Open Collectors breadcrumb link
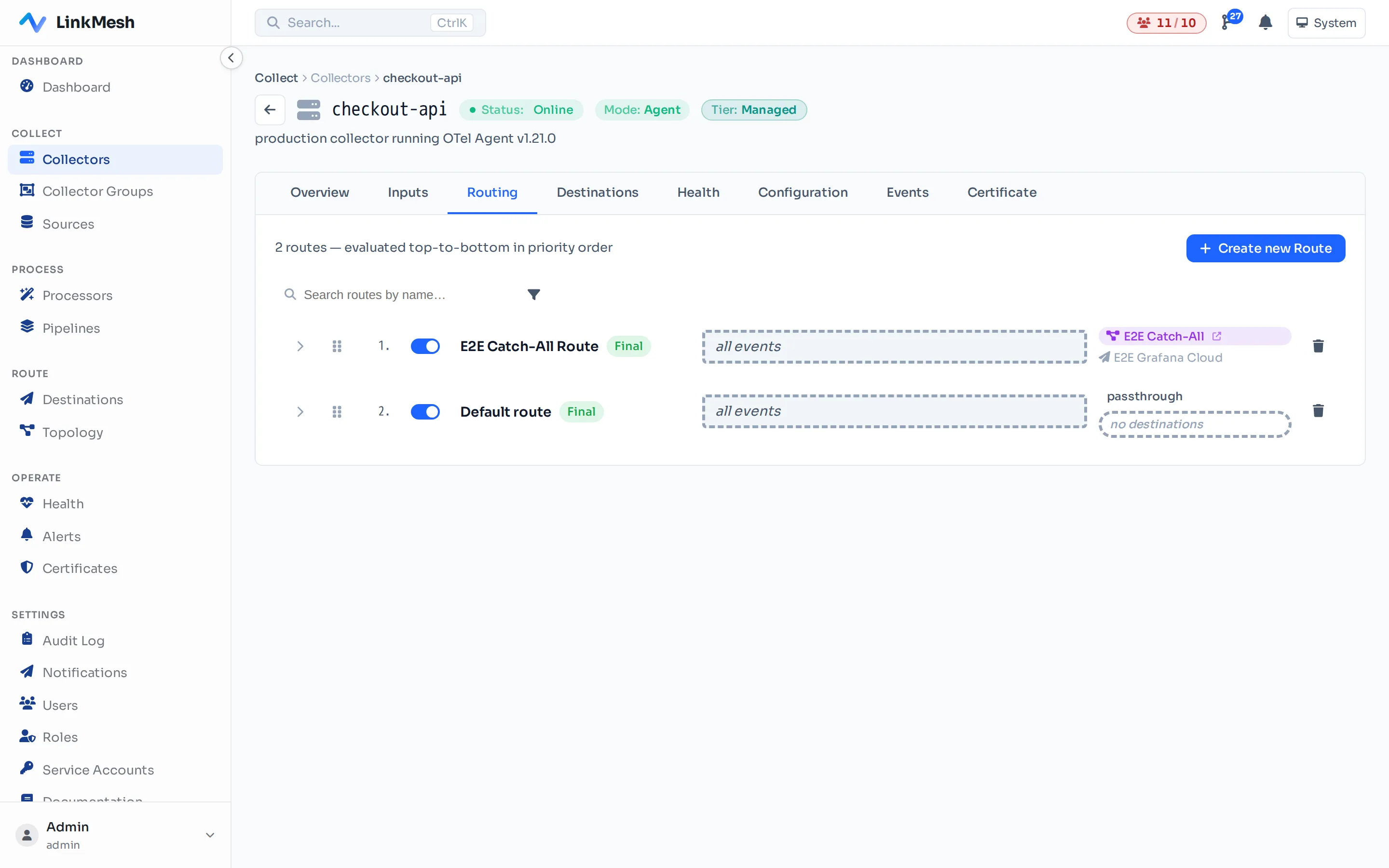1389x868 pixels. [340, 78]
